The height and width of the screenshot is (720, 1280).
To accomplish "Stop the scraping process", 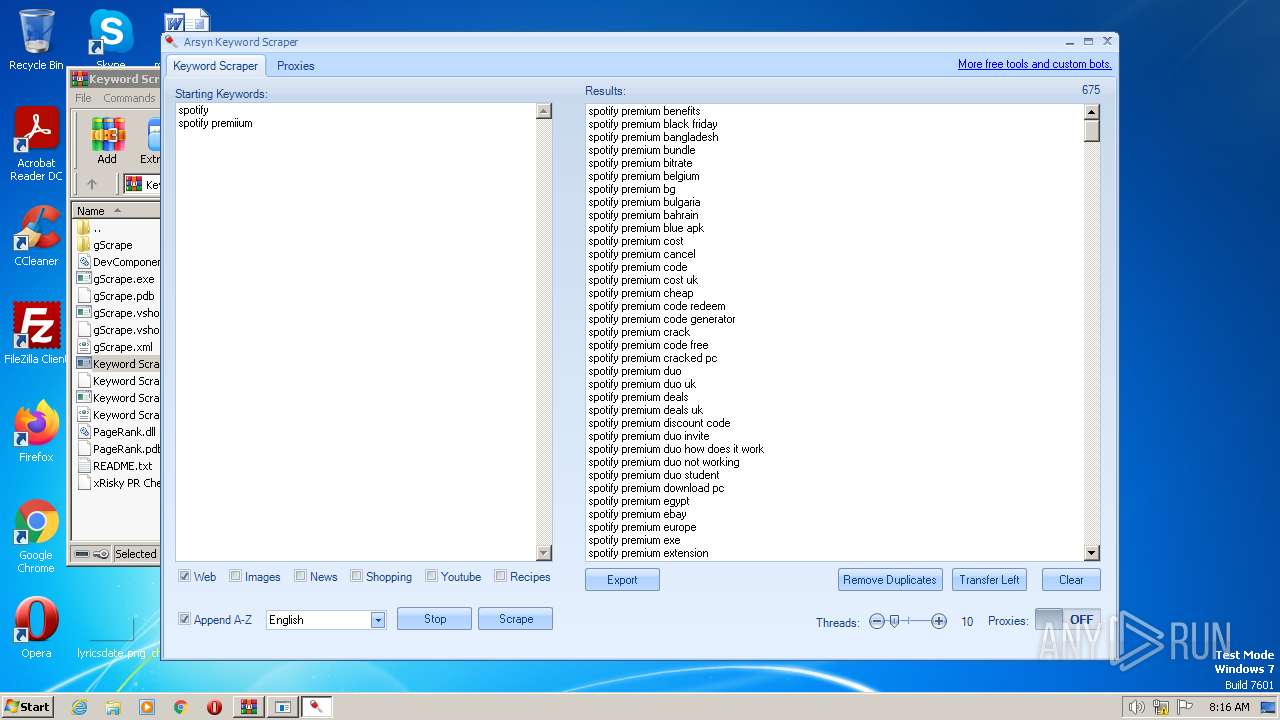I will [x=435, y=619].
